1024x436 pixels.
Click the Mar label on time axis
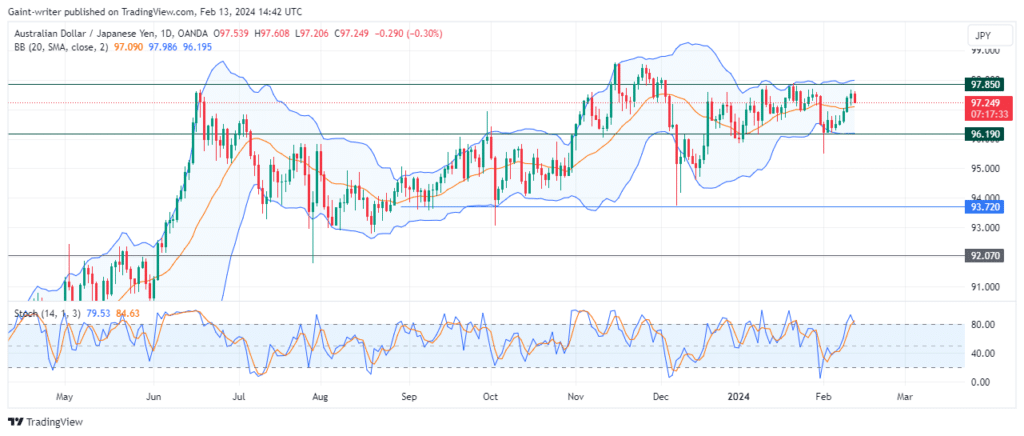pyautogui.click(x=904, y=396)
